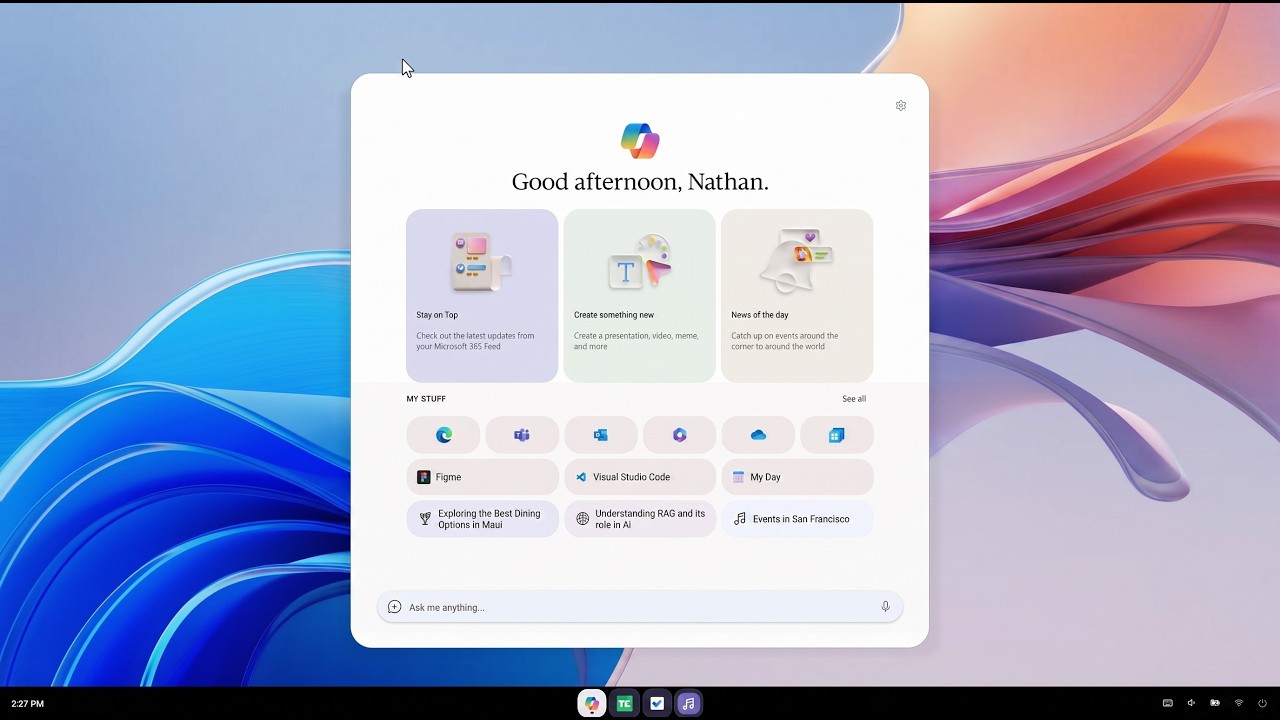The image size is (1280, 720).
Task: Open Exploring the Best Dining Options in Maui
Action: coord(482,519)
